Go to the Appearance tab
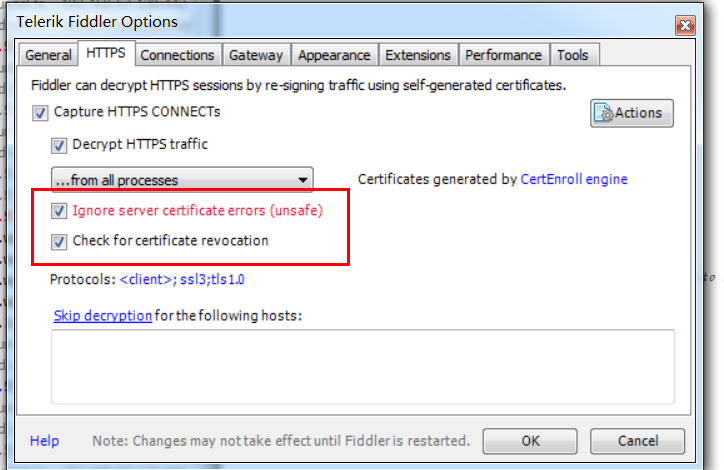Screen dimensions: 724x470 [334, 55]
